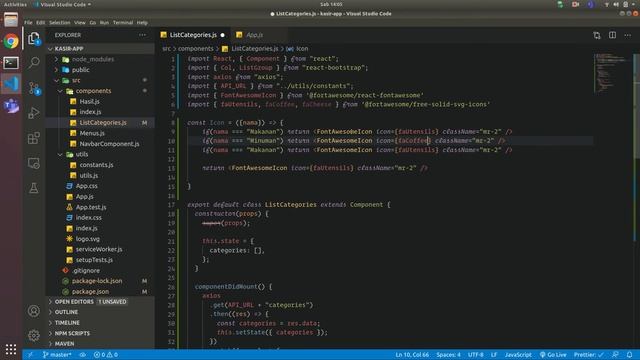The image size is (640, 360).
Task: Click Ln 10, Col 66 cursor position
Action: [x=412, y=355]
